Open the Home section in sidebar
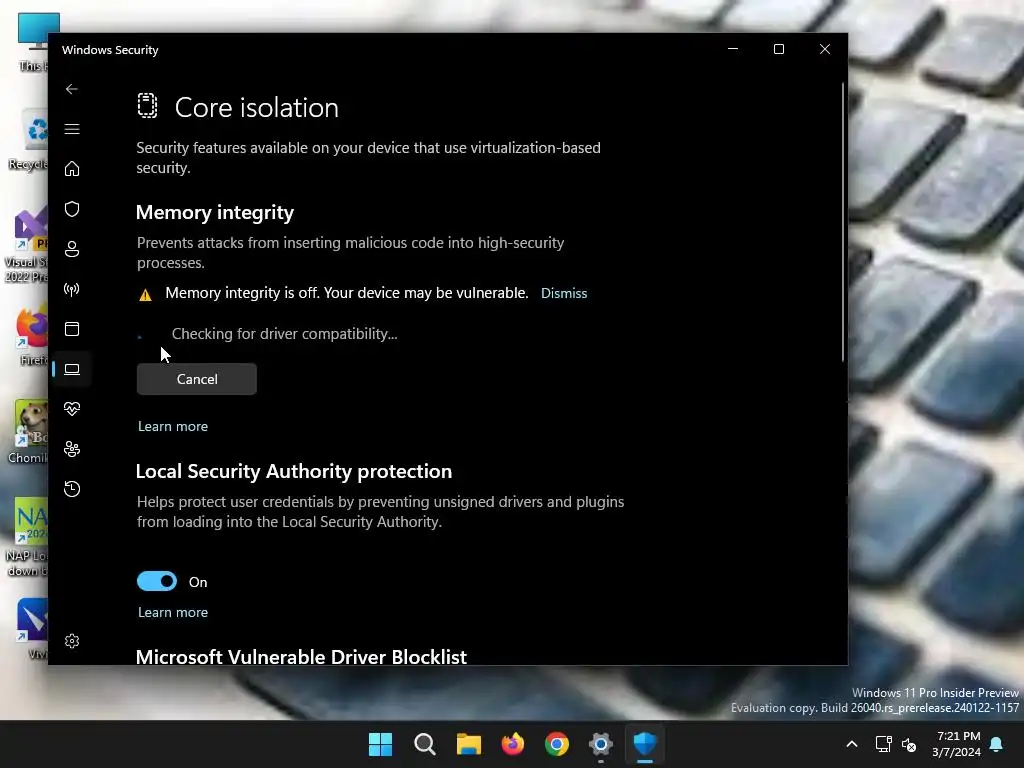The image size is (1024, 768). (x=72, y=169)
